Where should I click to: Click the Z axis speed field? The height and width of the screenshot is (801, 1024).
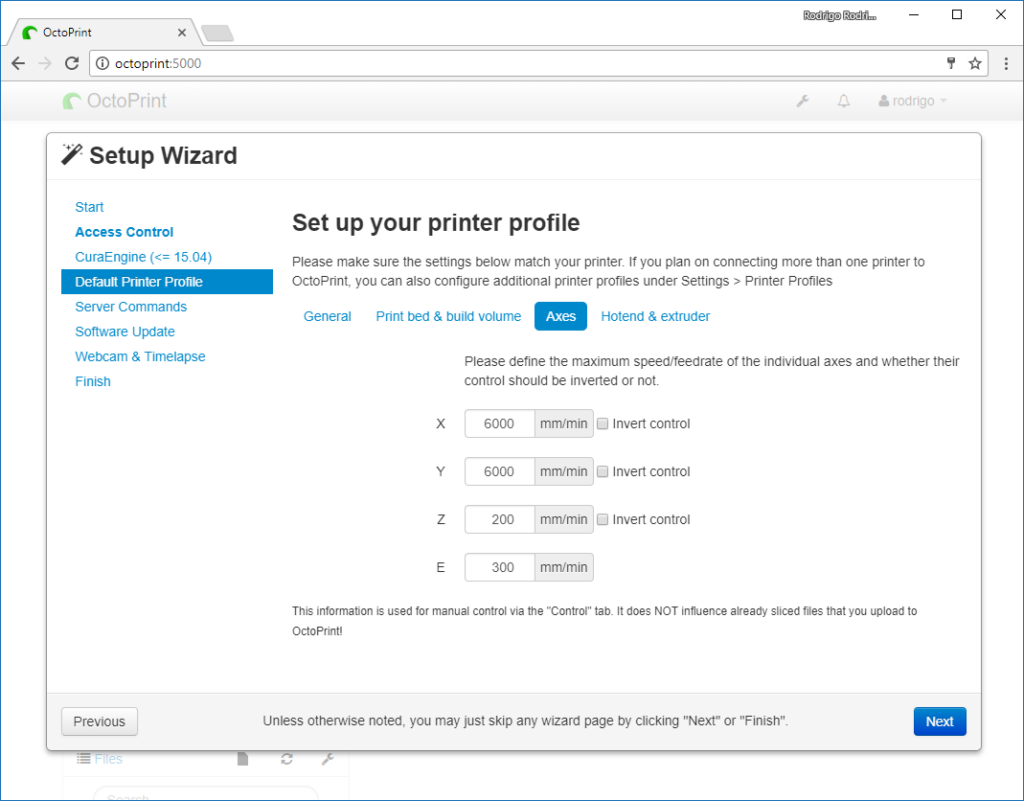coord(500,519)
